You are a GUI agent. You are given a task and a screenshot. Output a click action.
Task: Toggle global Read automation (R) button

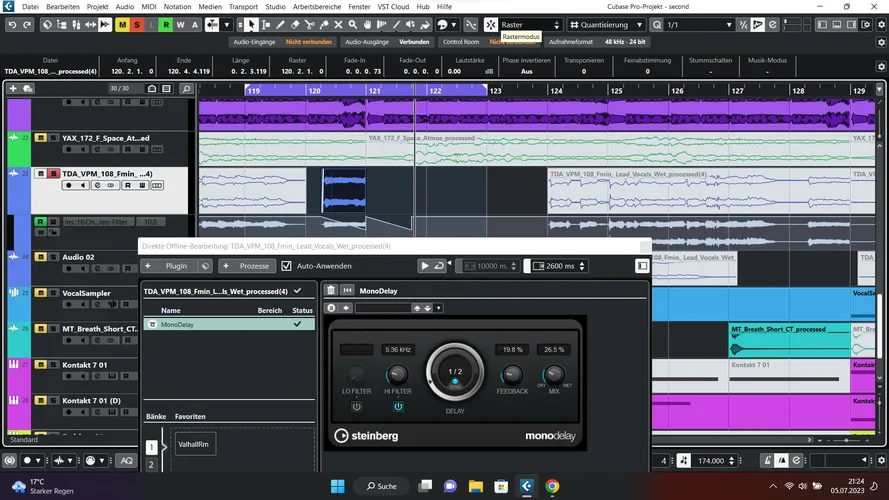click(166, 25)
